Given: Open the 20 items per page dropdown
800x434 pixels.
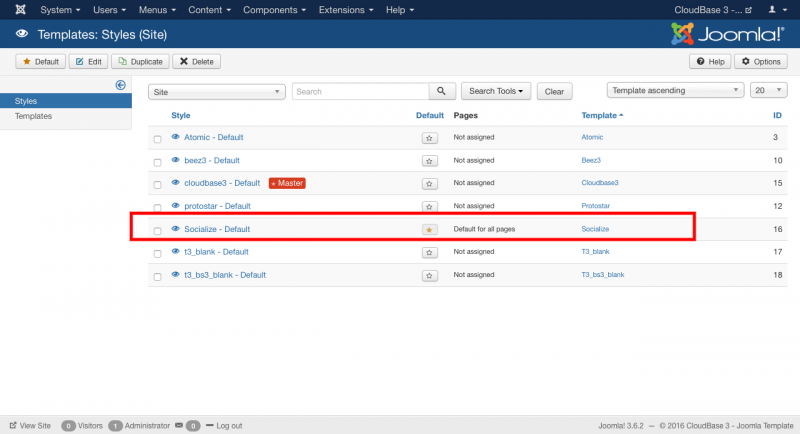Looking at the screenshot, I should pos(768,90).
